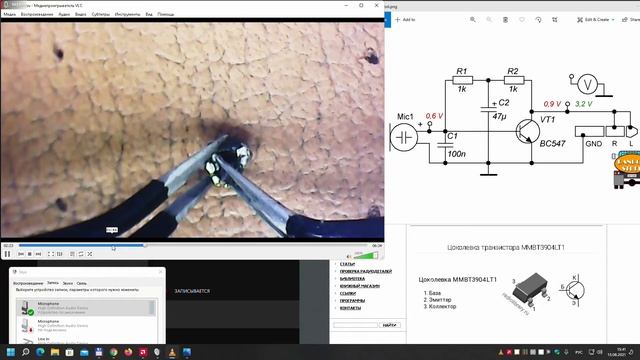
Task: Stop playback in VLC
Action: [x=29, y=254]
